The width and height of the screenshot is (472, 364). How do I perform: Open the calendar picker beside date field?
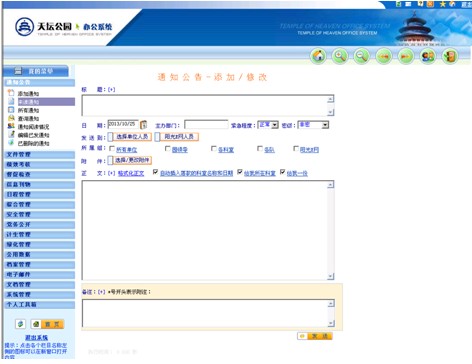144,125
